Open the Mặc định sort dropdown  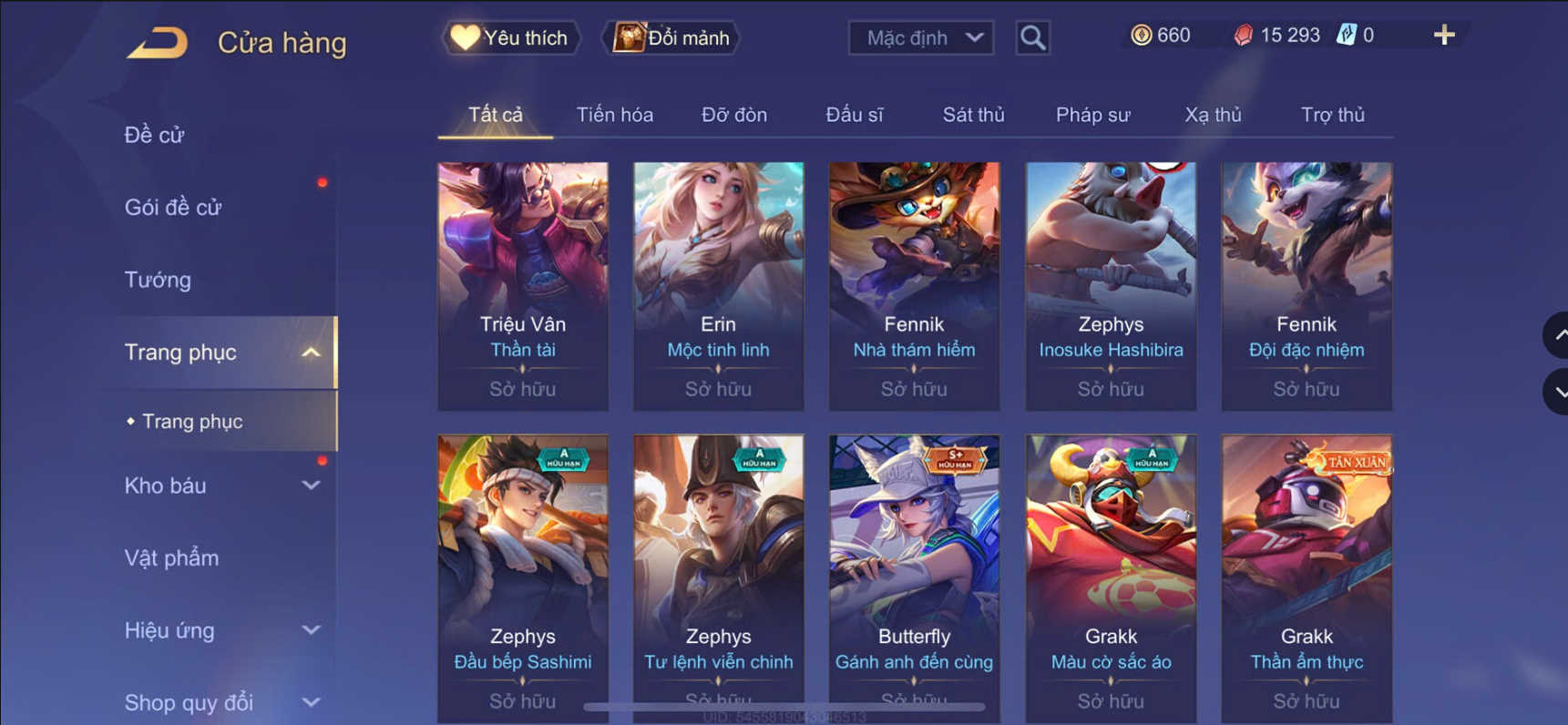(921, 37)
